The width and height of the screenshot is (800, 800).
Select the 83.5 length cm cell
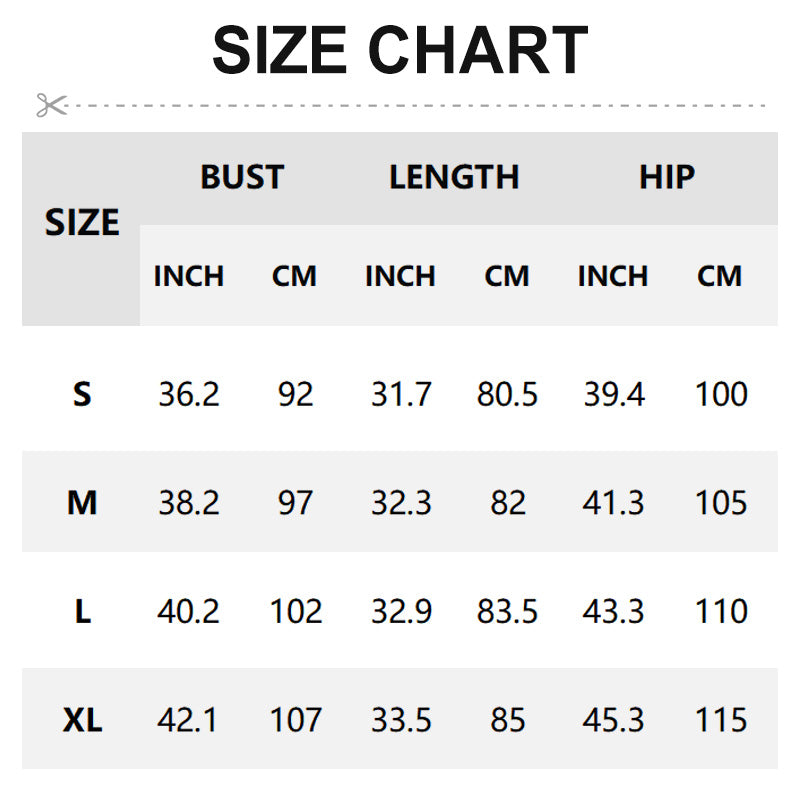click(x=507, y=611)
